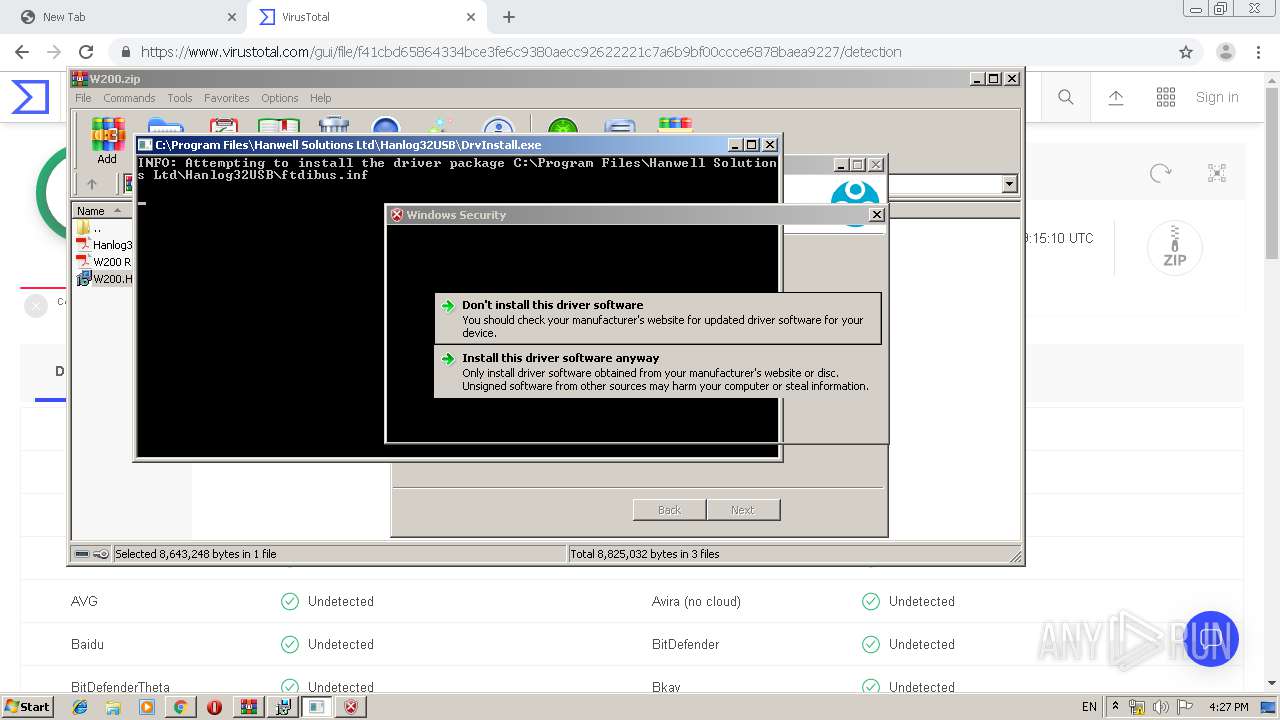
Task: Click the VirusTotal logo
Action: click(30, 97)
